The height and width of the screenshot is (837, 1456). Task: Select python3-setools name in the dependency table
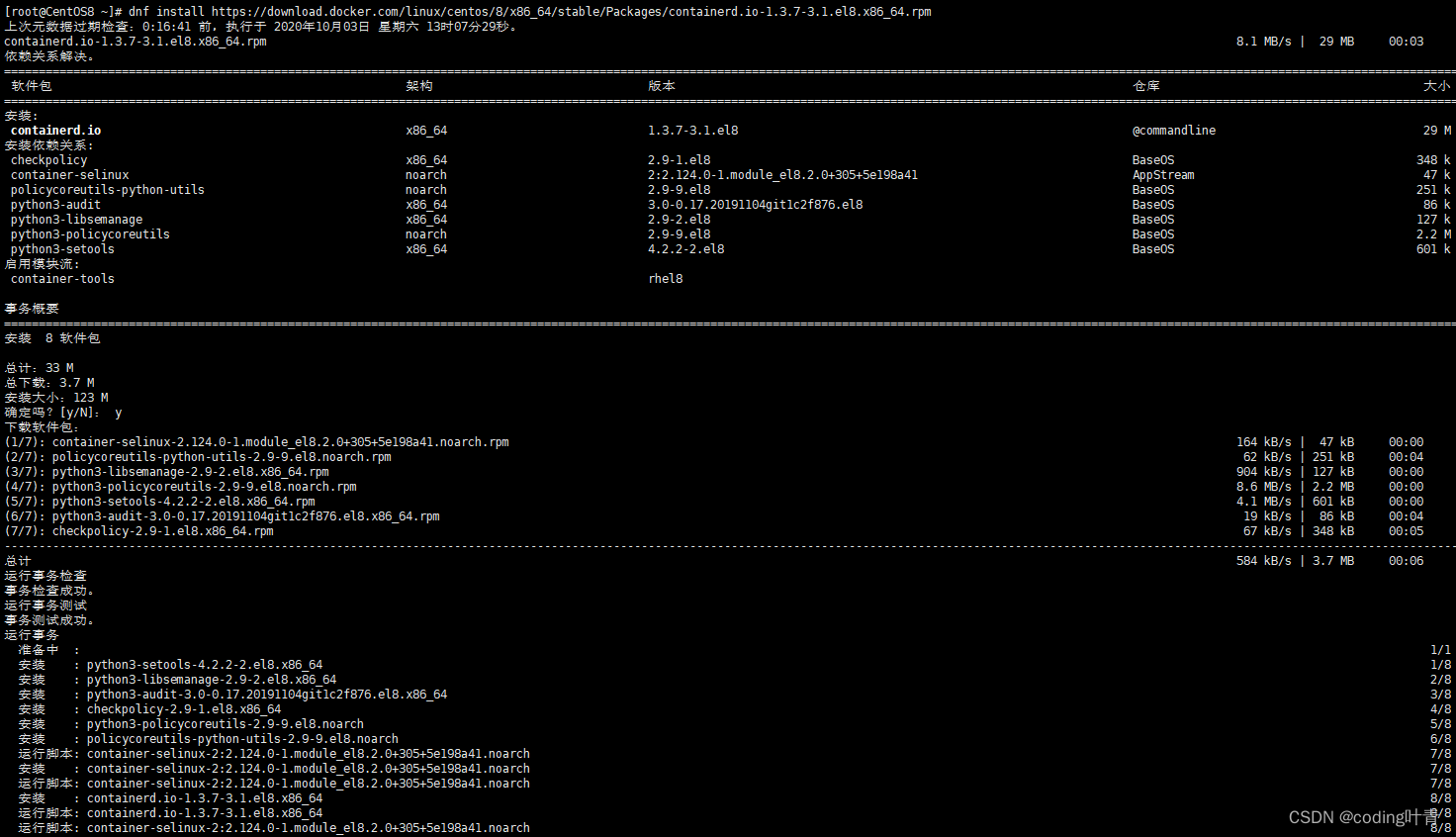point(62,249)
